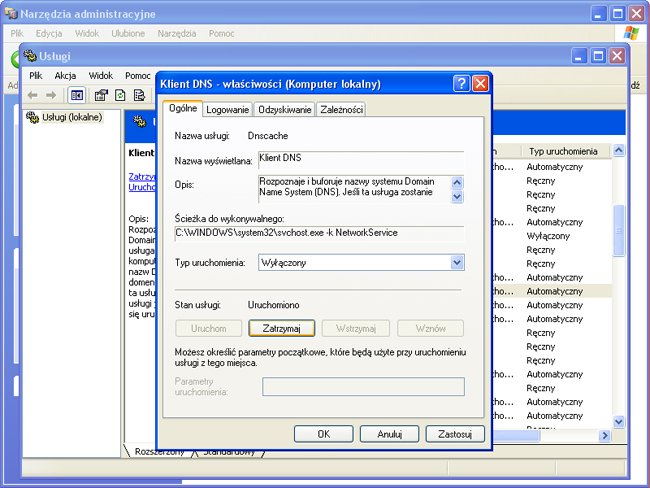
Task: Click the Uruchomiono status text
Action: click(274, 305)
